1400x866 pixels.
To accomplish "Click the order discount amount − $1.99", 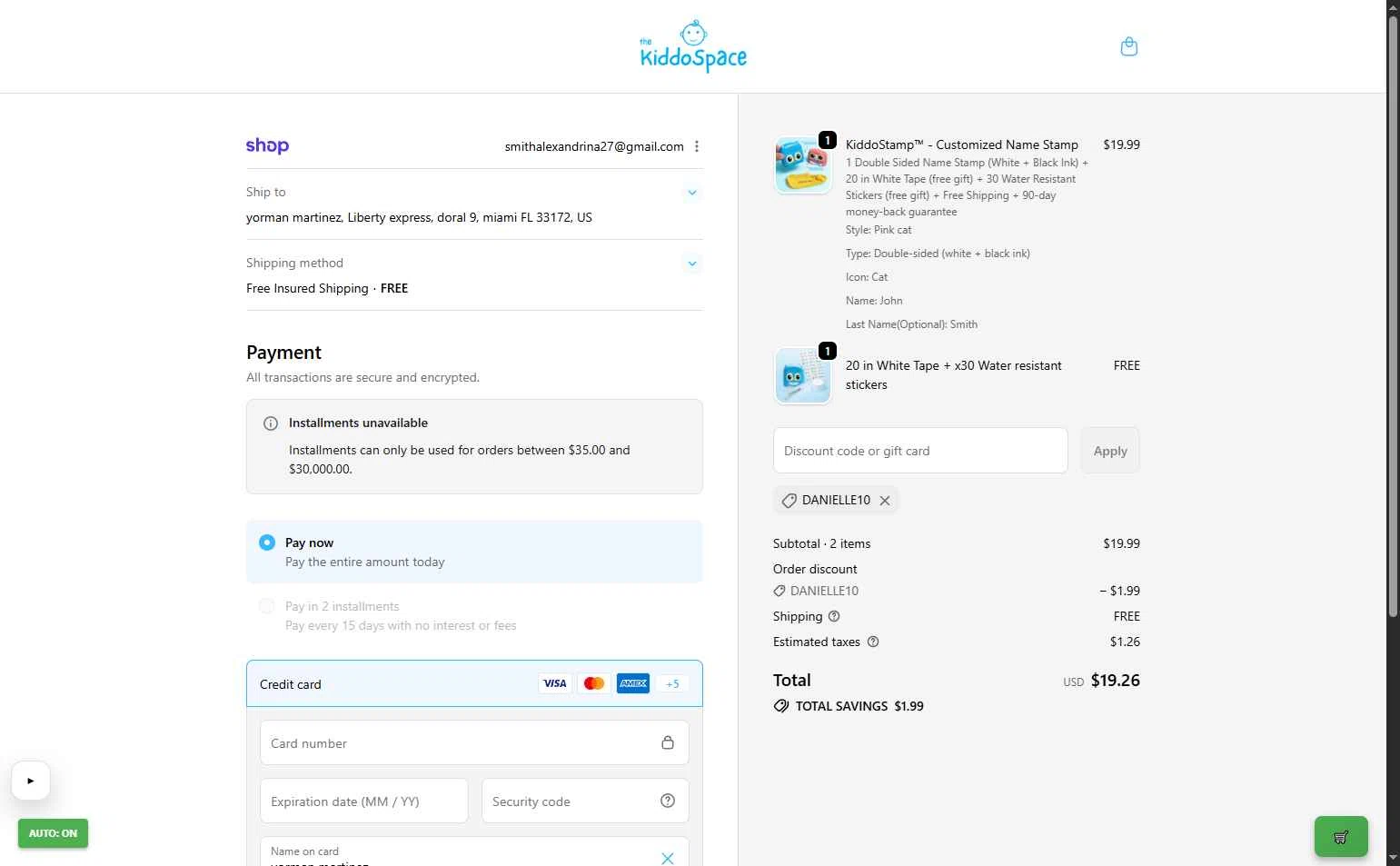I will (1119, 591).
